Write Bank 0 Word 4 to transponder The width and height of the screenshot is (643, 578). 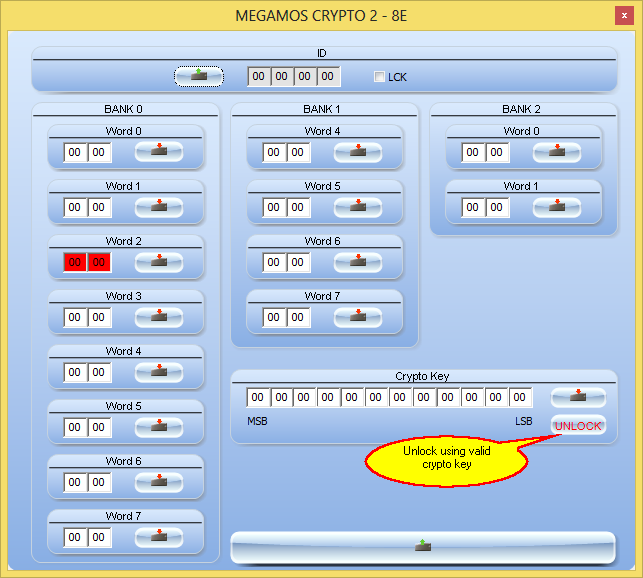(x=159, y=372)
